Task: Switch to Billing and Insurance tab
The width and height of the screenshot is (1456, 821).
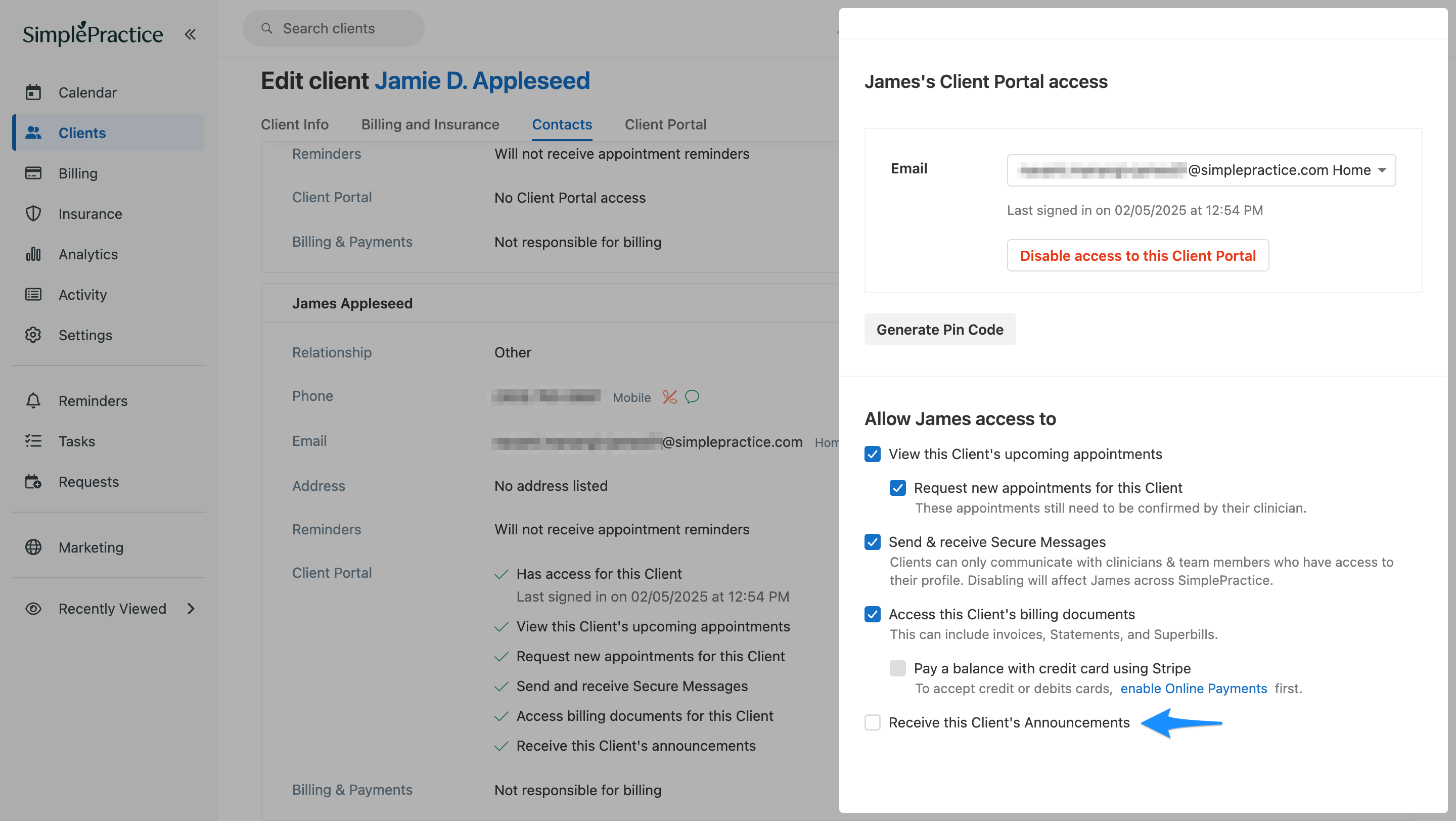Action: click(x=430, y=124)
